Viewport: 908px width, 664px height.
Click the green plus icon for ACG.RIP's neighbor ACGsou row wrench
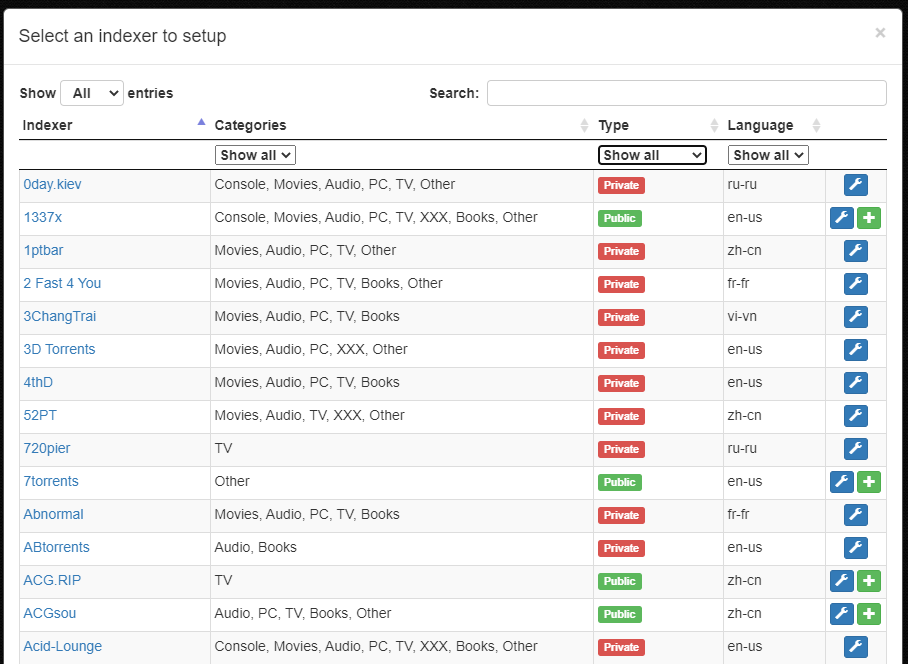point(841,613)
